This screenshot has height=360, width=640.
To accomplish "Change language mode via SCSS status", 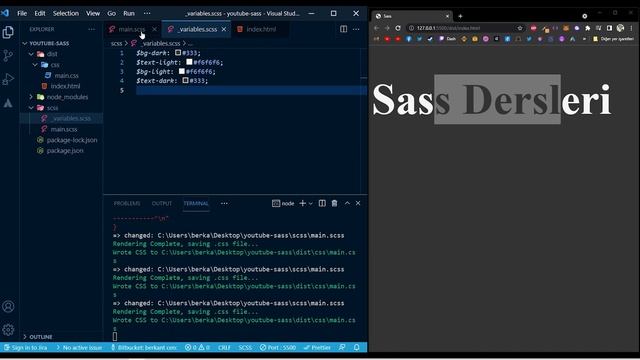I will click(245, 347).
